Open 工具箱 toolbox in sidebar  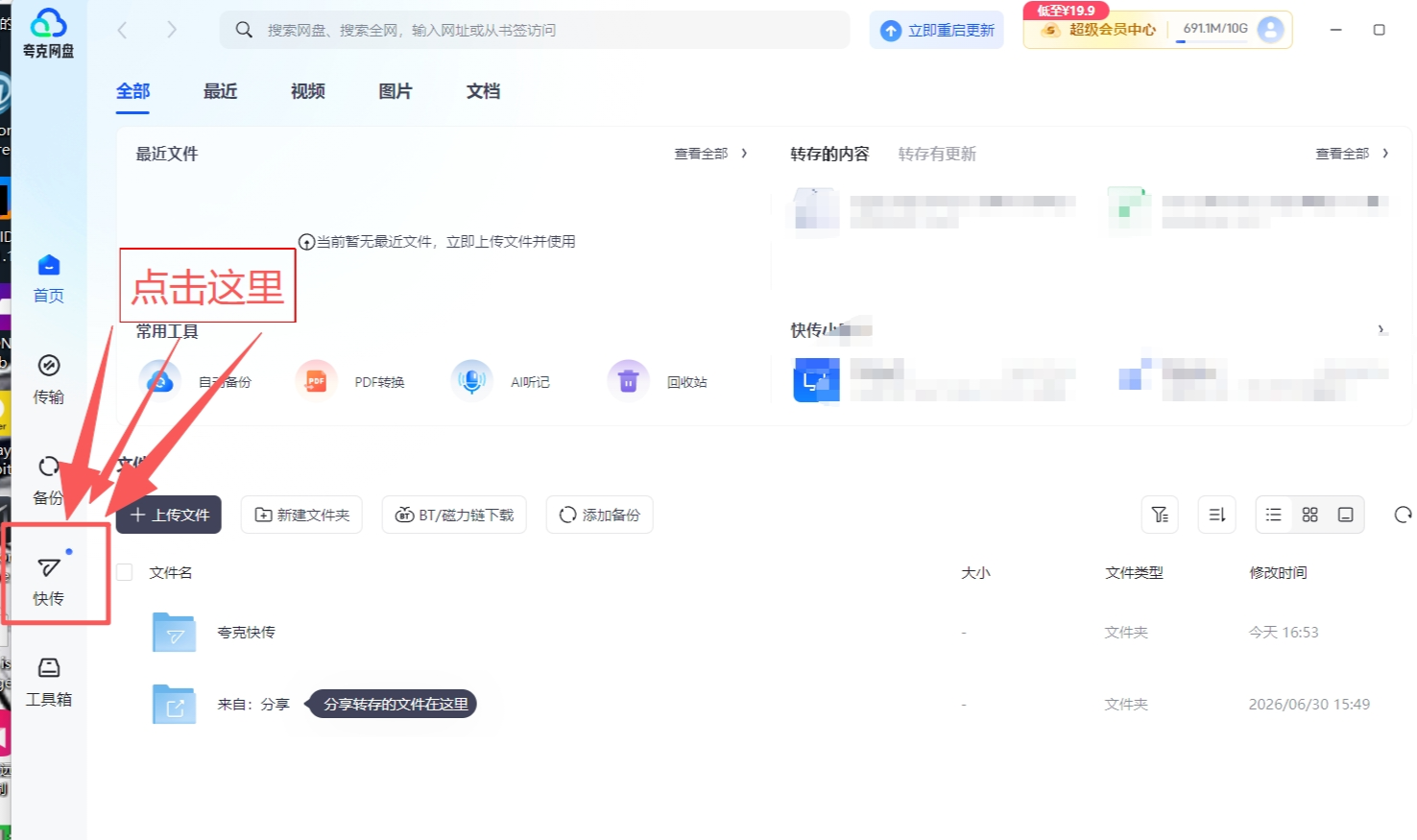48,682
